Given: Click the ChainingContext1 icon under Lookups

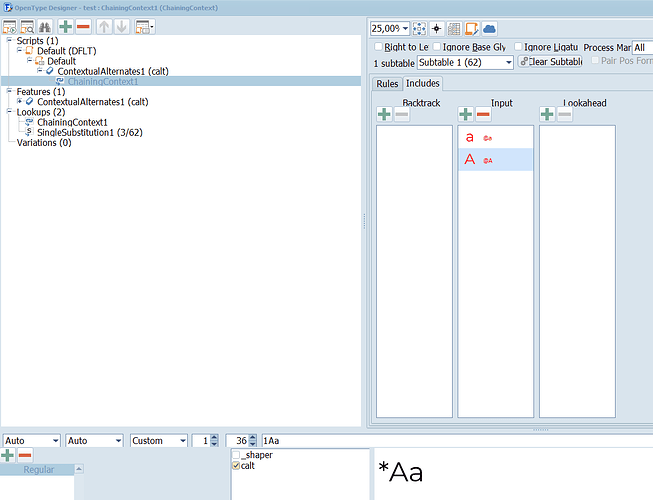Looking at the screenshot, I should pyautogui.click(x=29, y=122).
